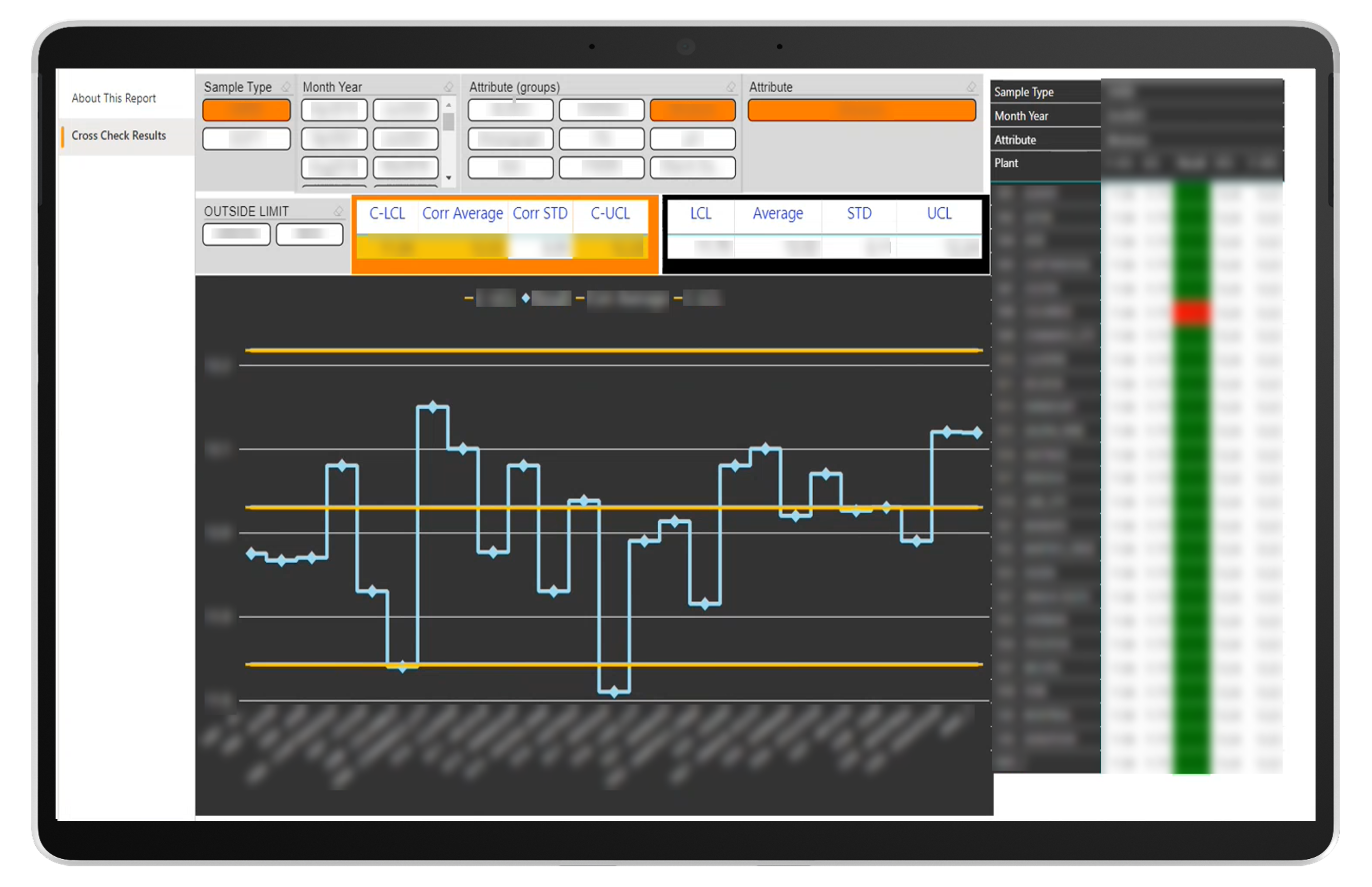Clear filters using the Month Year slicer eraser icon
The image size is (1372, 887).
pyautogui.click(x=448, y=87)
